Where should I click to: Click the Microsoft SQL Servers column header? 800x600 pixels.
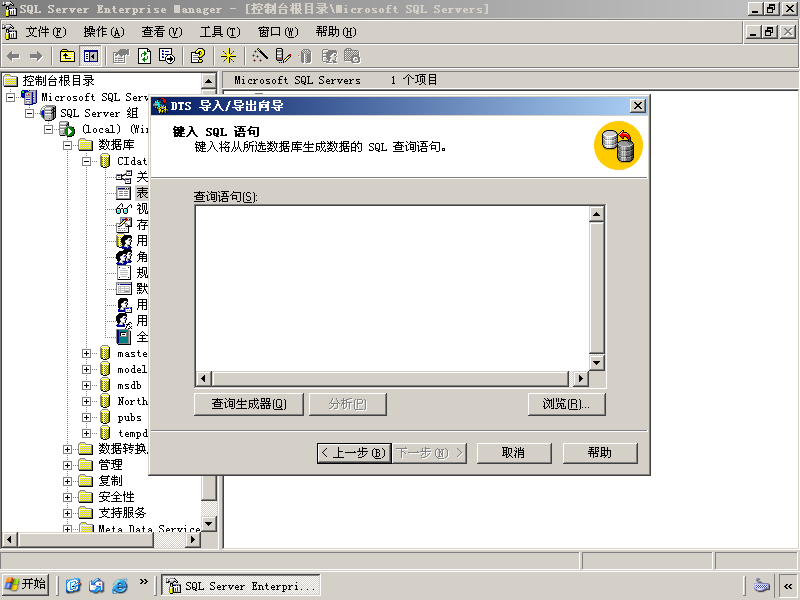(297, 80)
